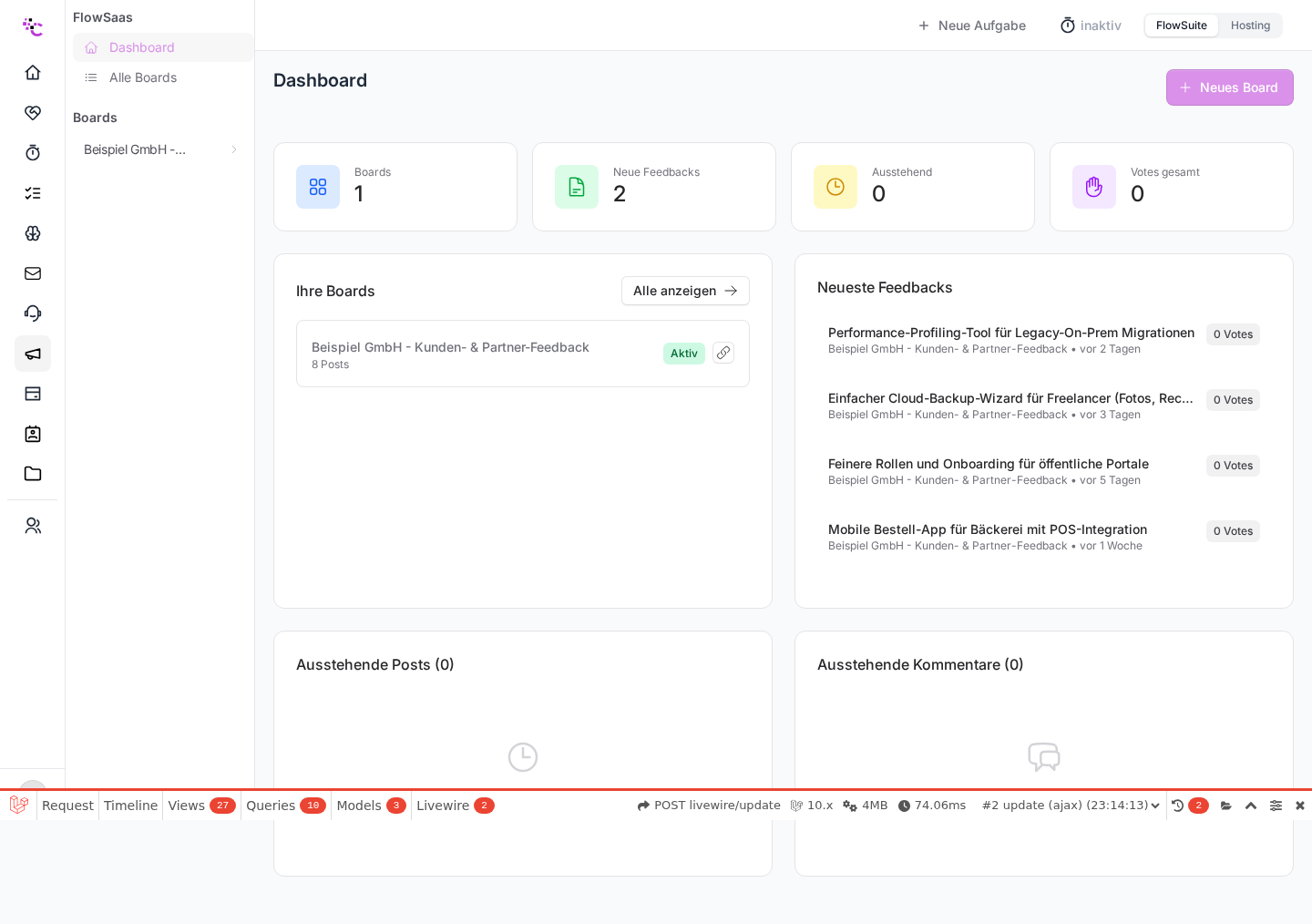
Task: Open debugbar request history icon
Action: click(x=1177, y=806)
